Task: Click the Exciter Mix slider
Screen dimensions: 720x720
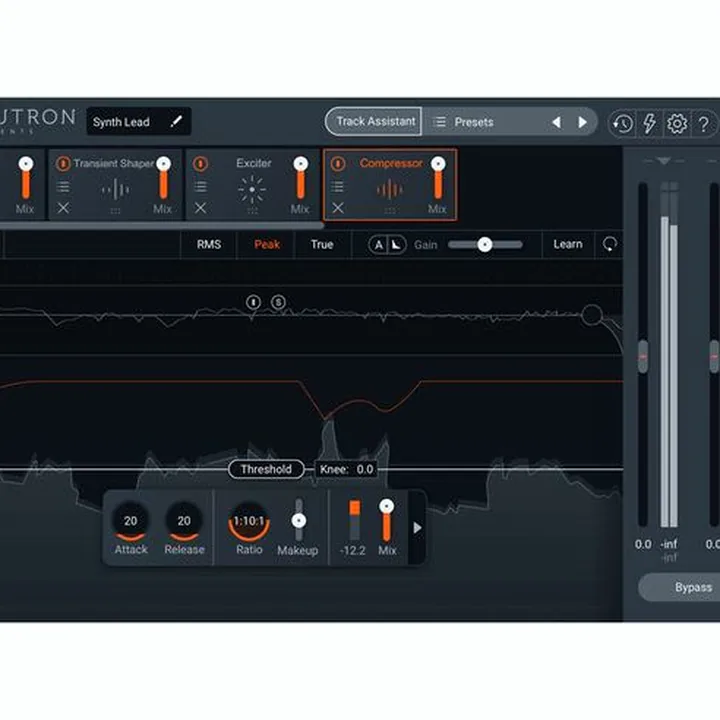Action: coord(301,179)
